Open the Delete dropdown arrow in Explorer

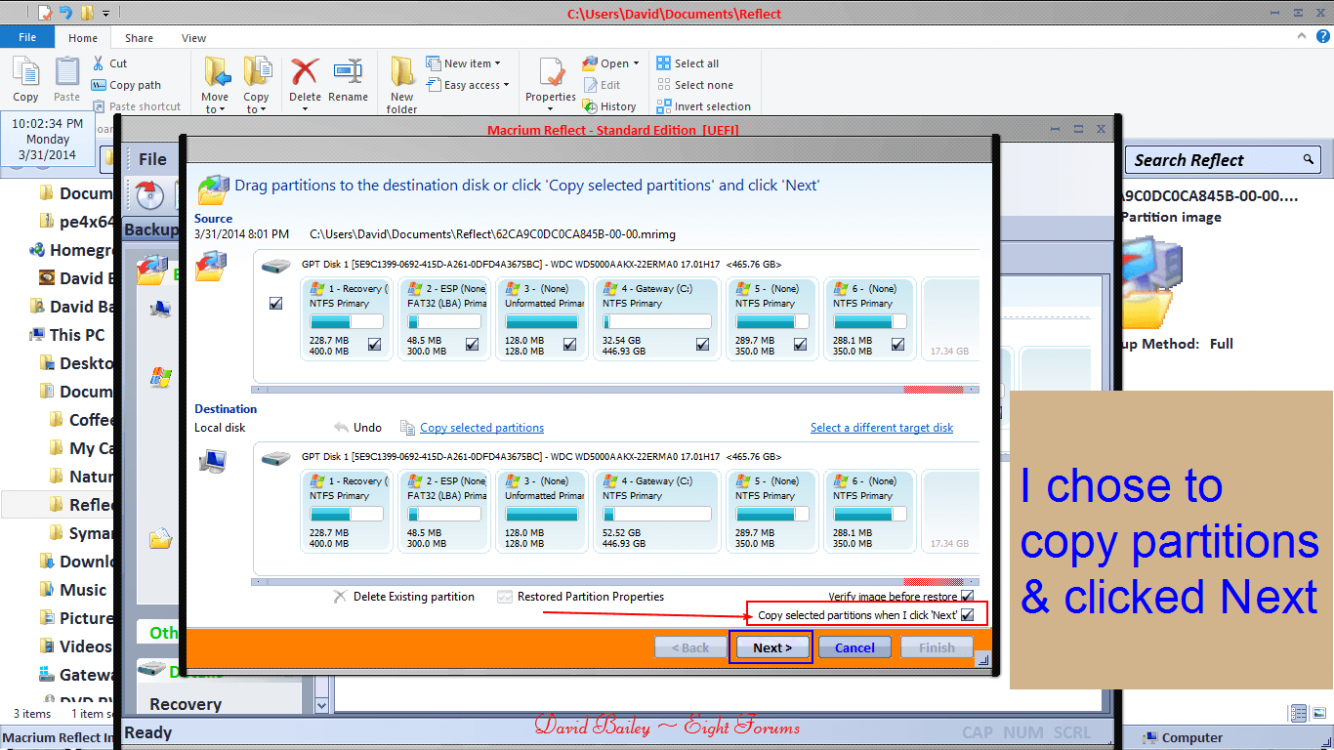305,109
